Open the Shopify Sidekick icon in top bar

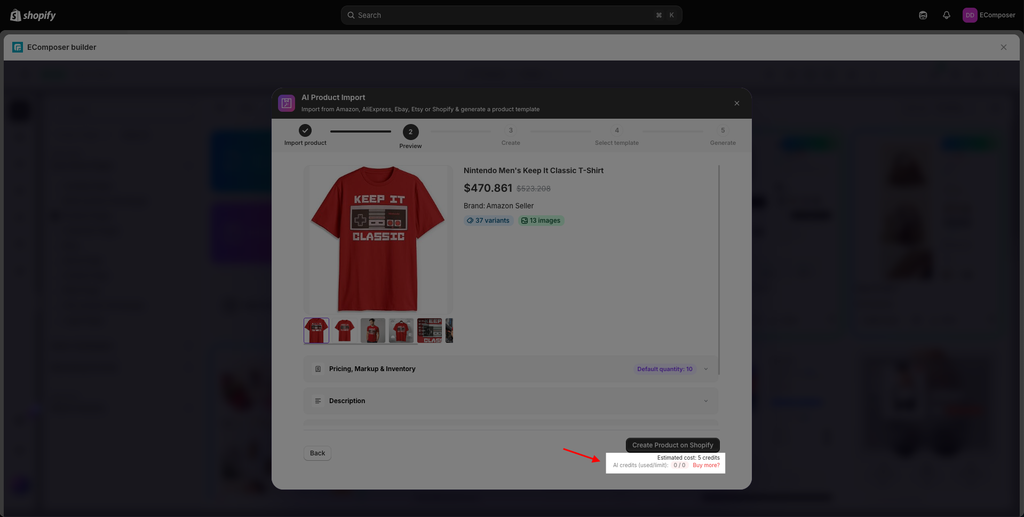923,15
